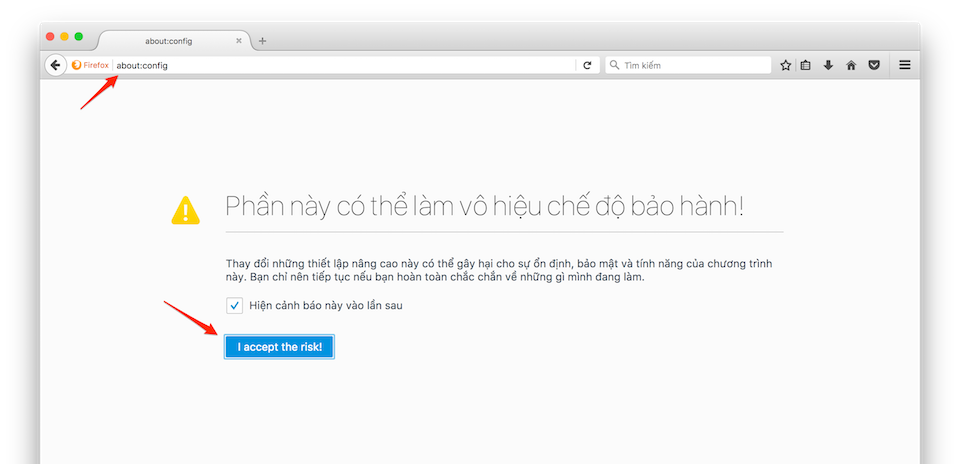Select the about:config tab
Image resolution: width=960 pixels, height=464 pixels.
pyautogui.click(x=174, y=41)
